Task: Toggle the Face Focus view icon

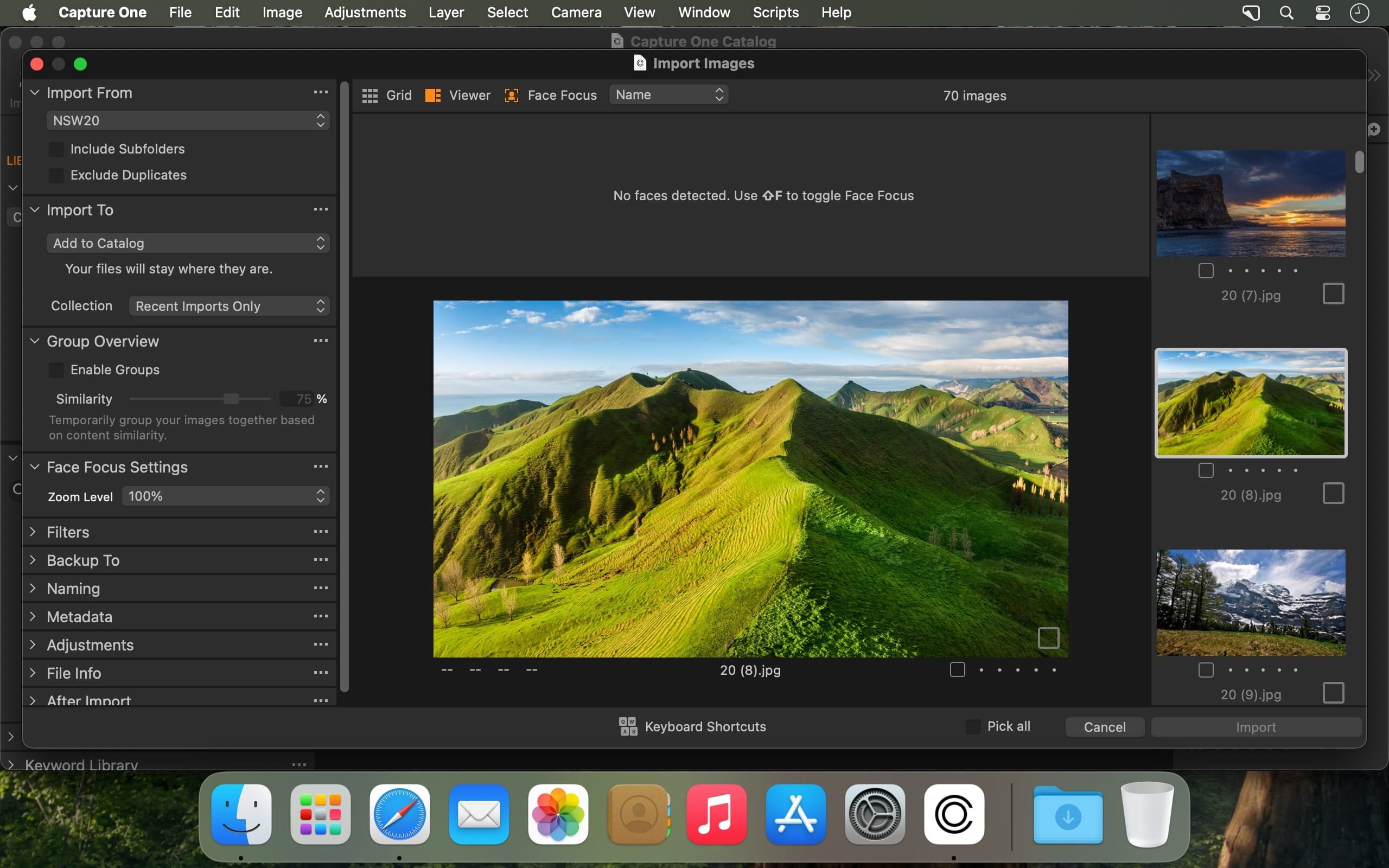Action: coord(511,95)
